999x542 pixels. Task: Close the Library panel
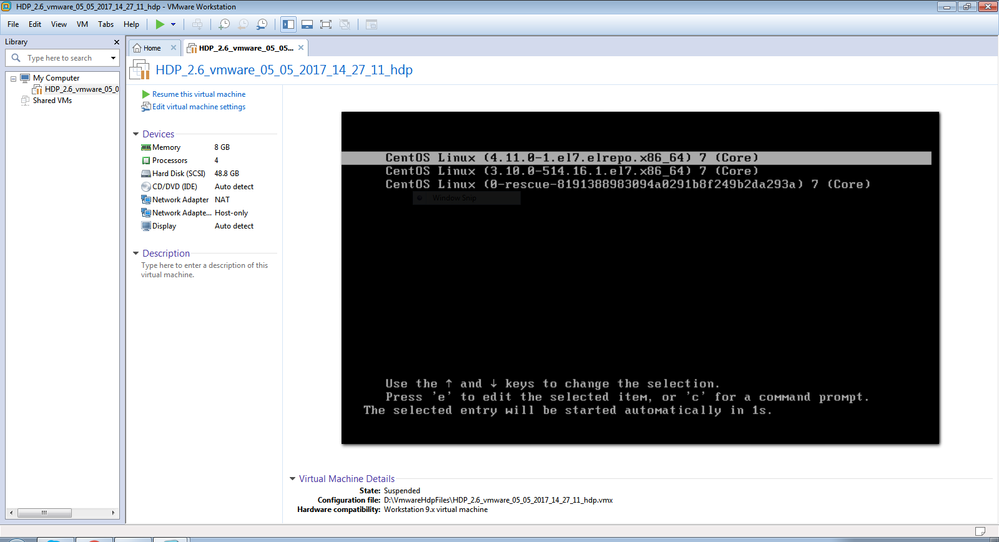click(x=116, y=42)
